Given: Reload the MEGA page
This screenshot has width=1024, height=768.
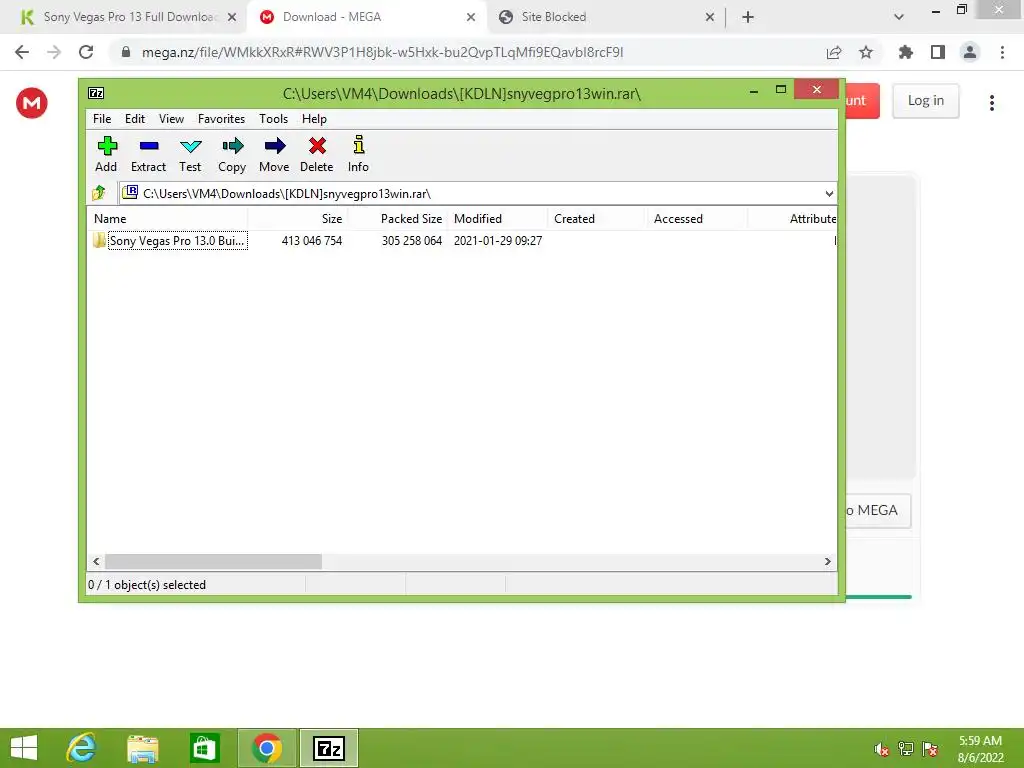Looking at the screenshot, I should (86, 52).
